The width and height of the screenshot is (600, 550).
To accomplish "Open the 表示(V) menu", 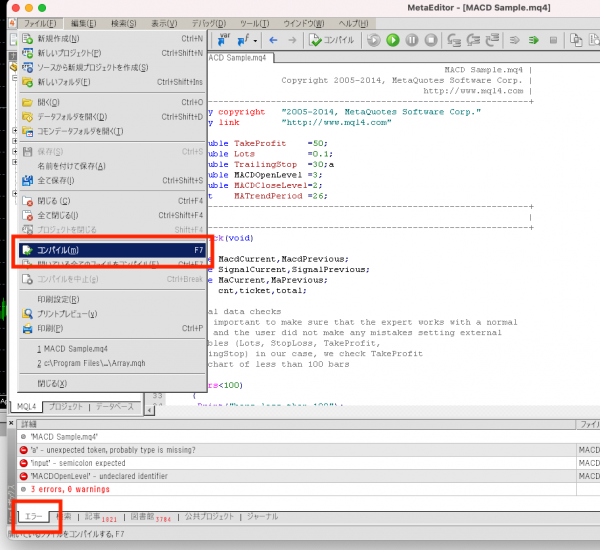I will coord(164,24).
